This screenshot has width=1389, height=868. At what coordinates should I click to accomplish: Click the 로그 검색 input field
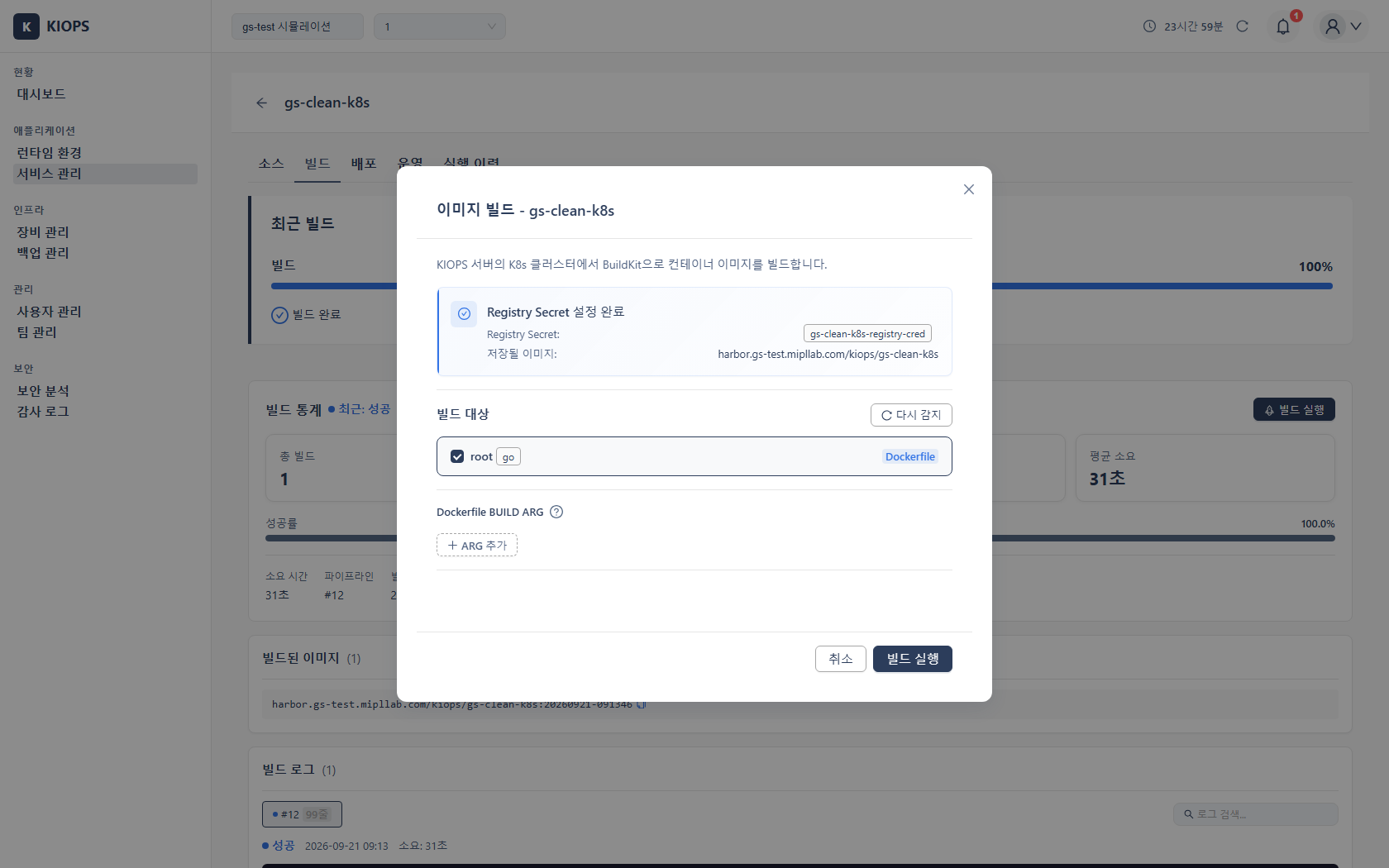pyautogui.click(x=1256, y=814)
